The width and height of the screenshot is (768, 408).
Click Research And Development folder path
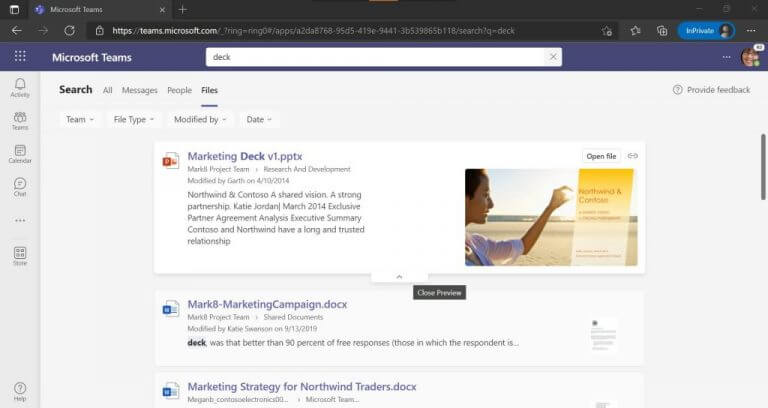[x=307, y=169]
